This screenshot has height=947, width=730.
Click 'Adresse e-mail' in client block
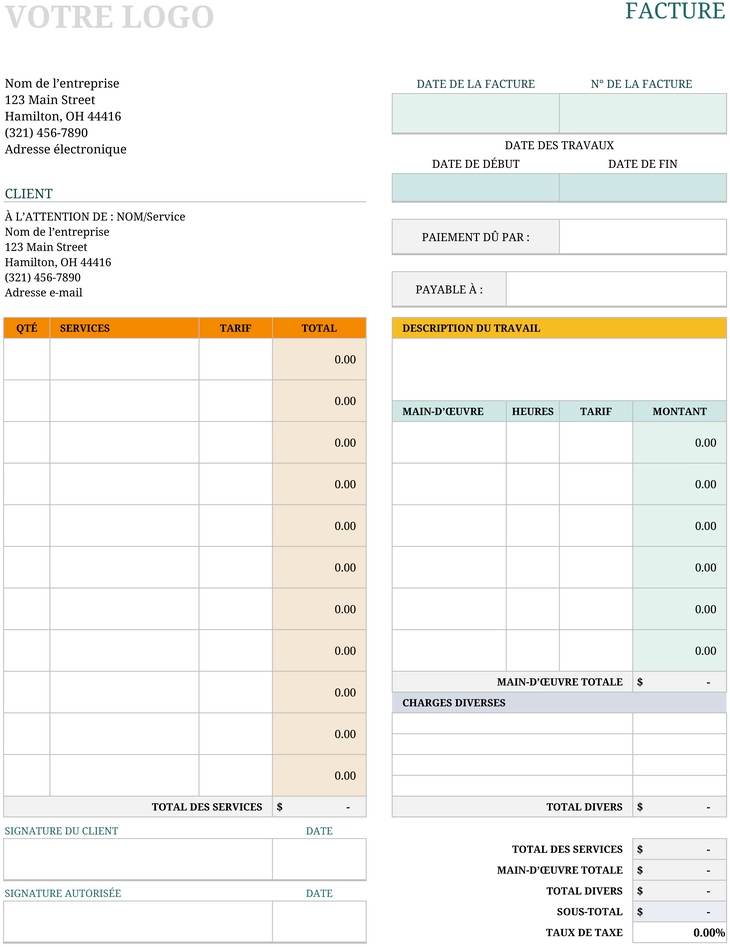click(43, 292)
